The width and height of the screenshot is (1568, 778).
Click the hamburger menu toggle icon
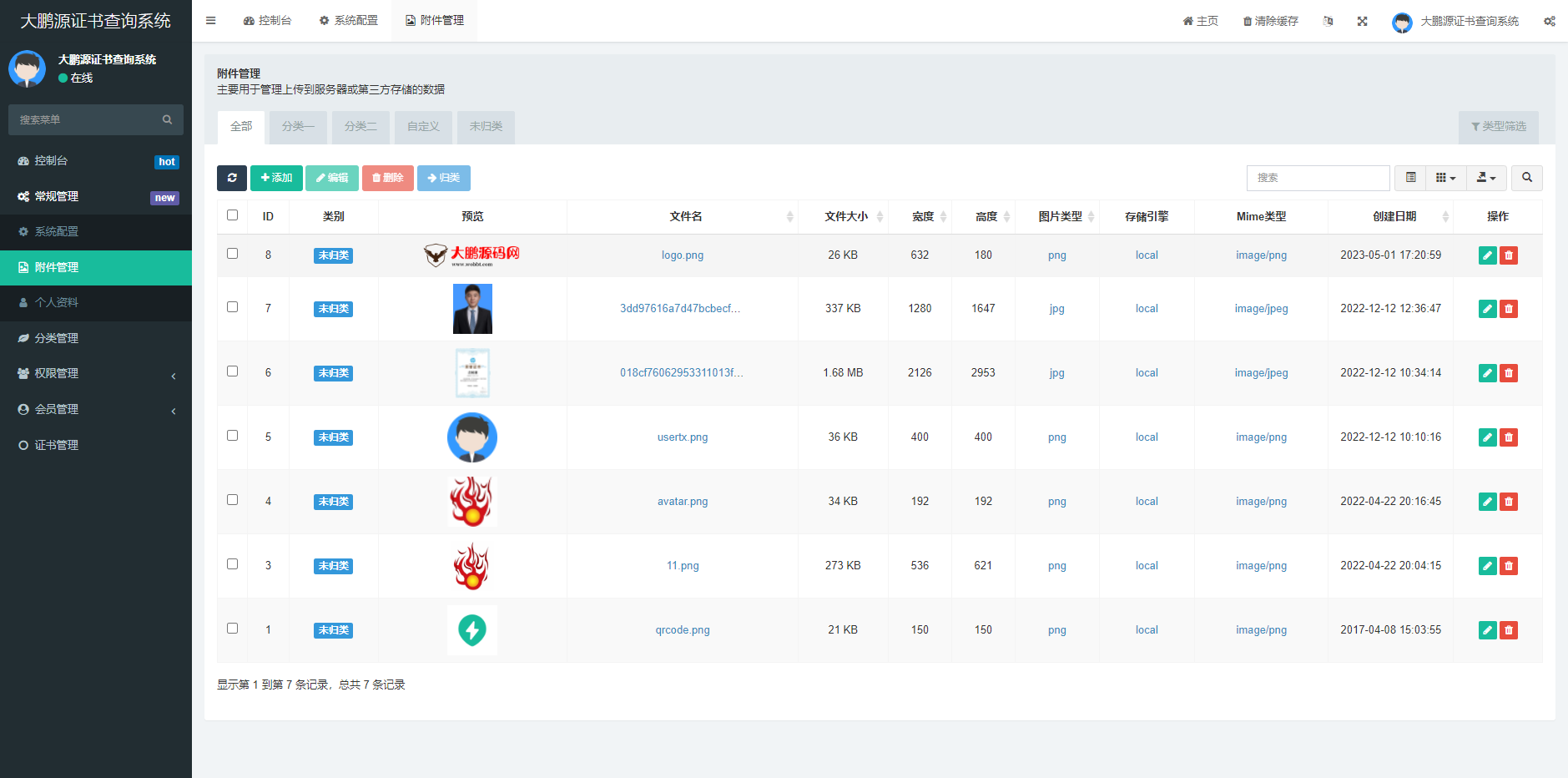(210, 21)
